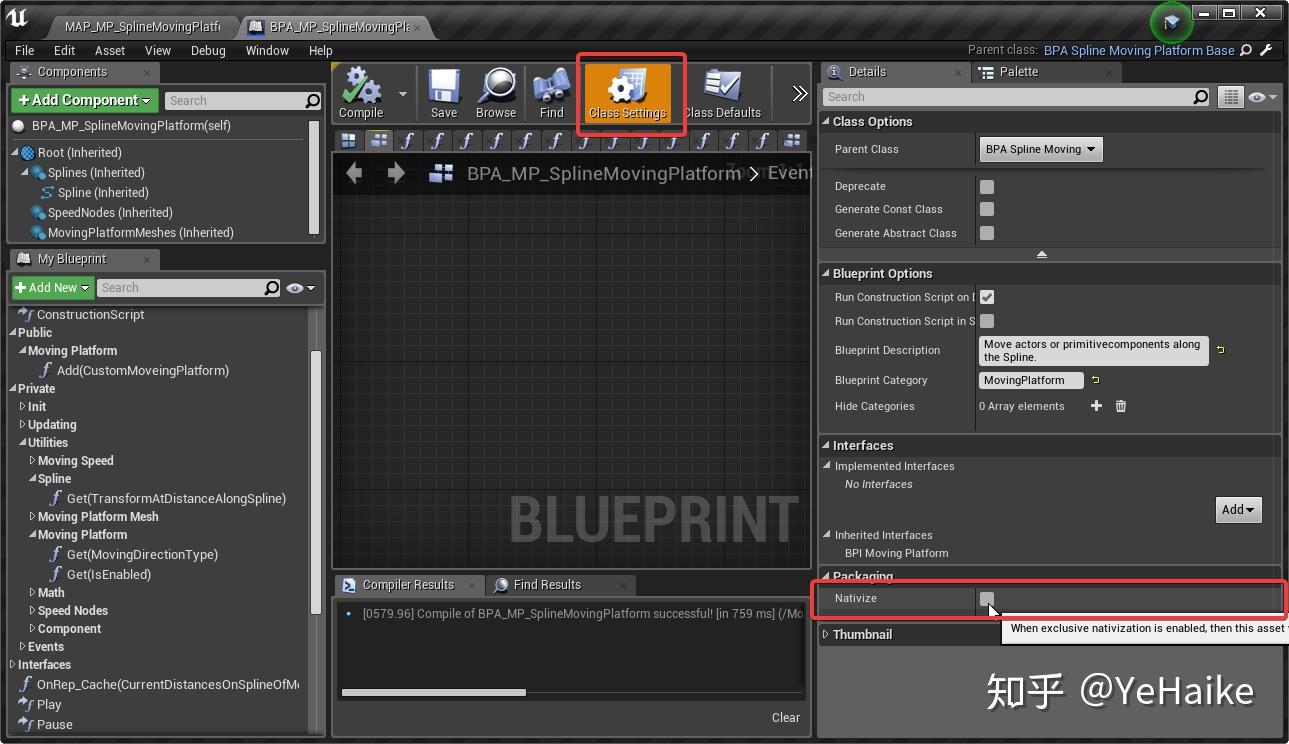Open Find via the magnifying glass toolbar icon
The height and width of the screenshot is (744, 1289).
pyautogui.click(x=549, y=92)
